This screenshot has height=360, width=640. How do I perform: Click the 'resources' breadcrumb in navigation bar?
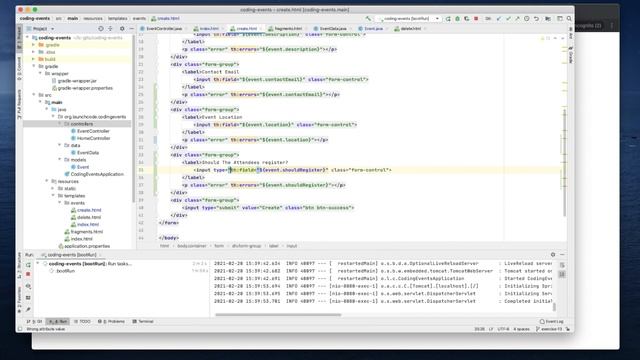93,18
